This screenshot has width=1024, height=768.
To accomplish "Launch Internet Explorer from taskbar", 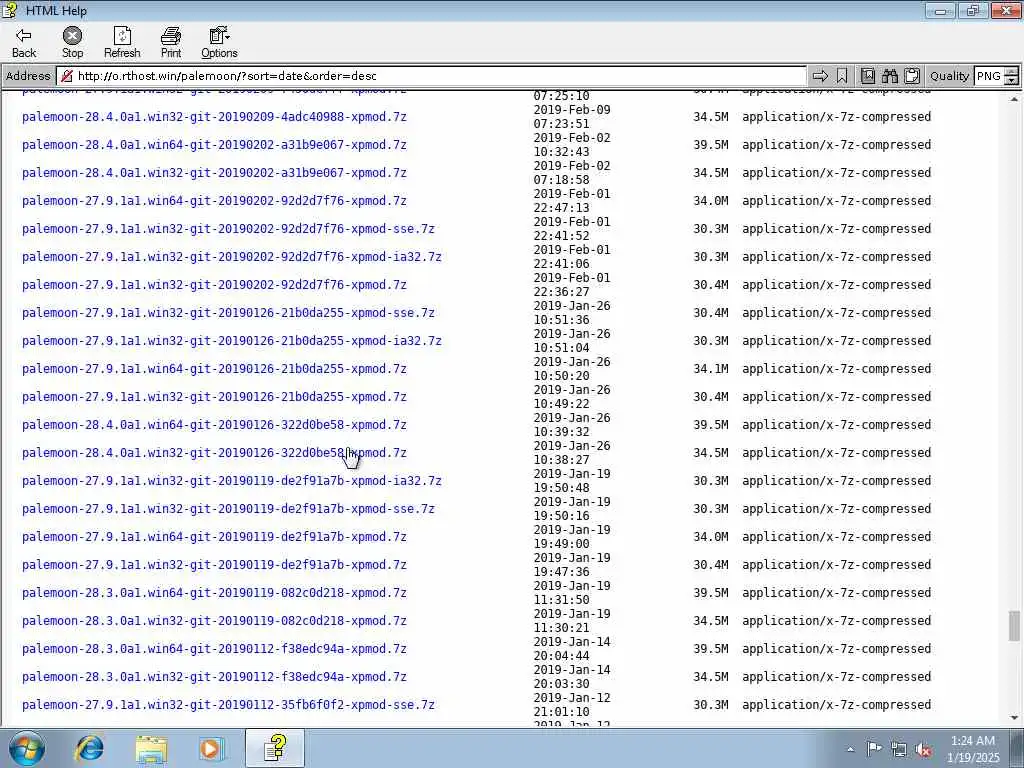I will pos(89,748).
